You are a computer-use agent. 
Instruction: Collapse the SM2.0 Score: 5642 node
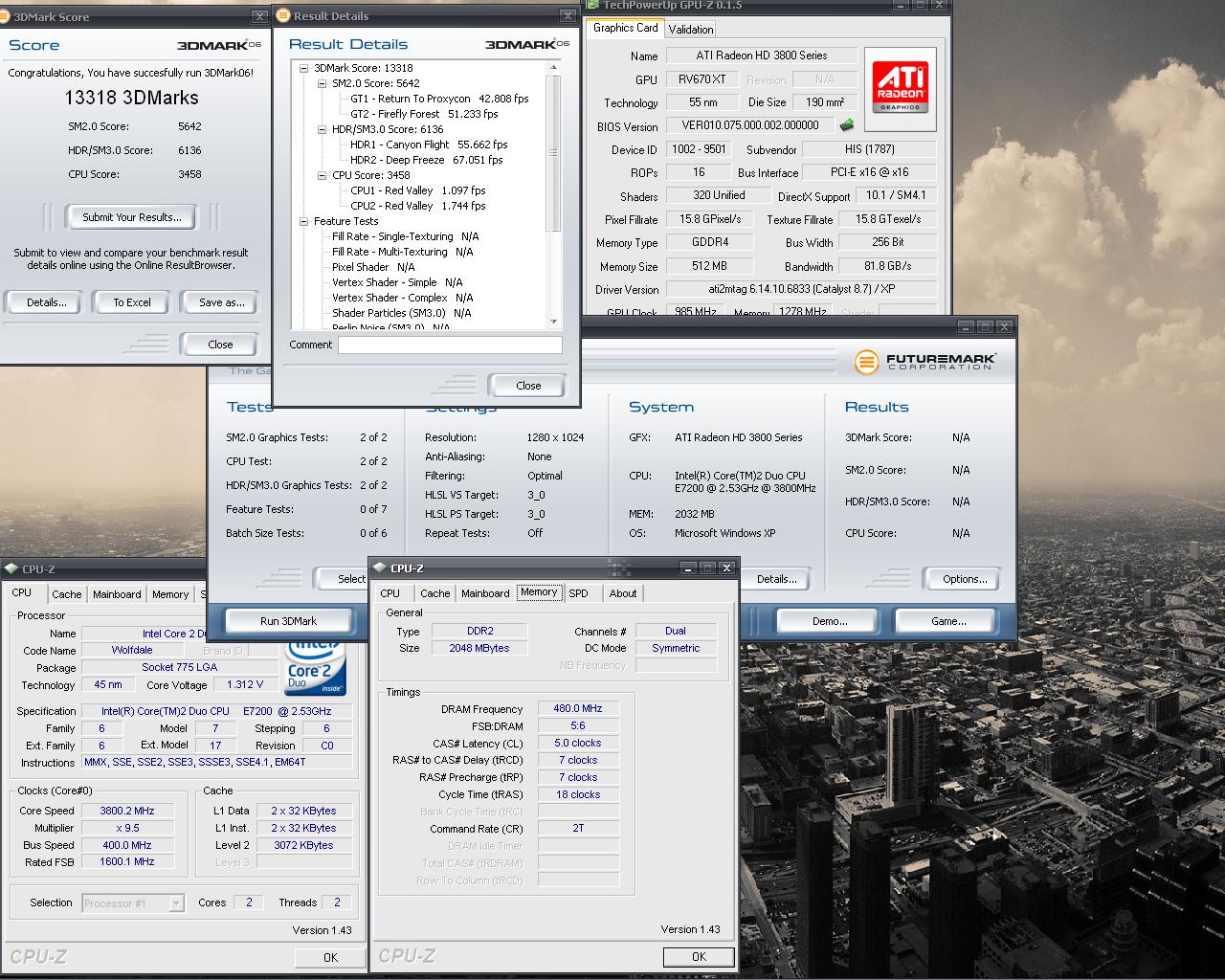pyautogui.click(x=323, y=83)
